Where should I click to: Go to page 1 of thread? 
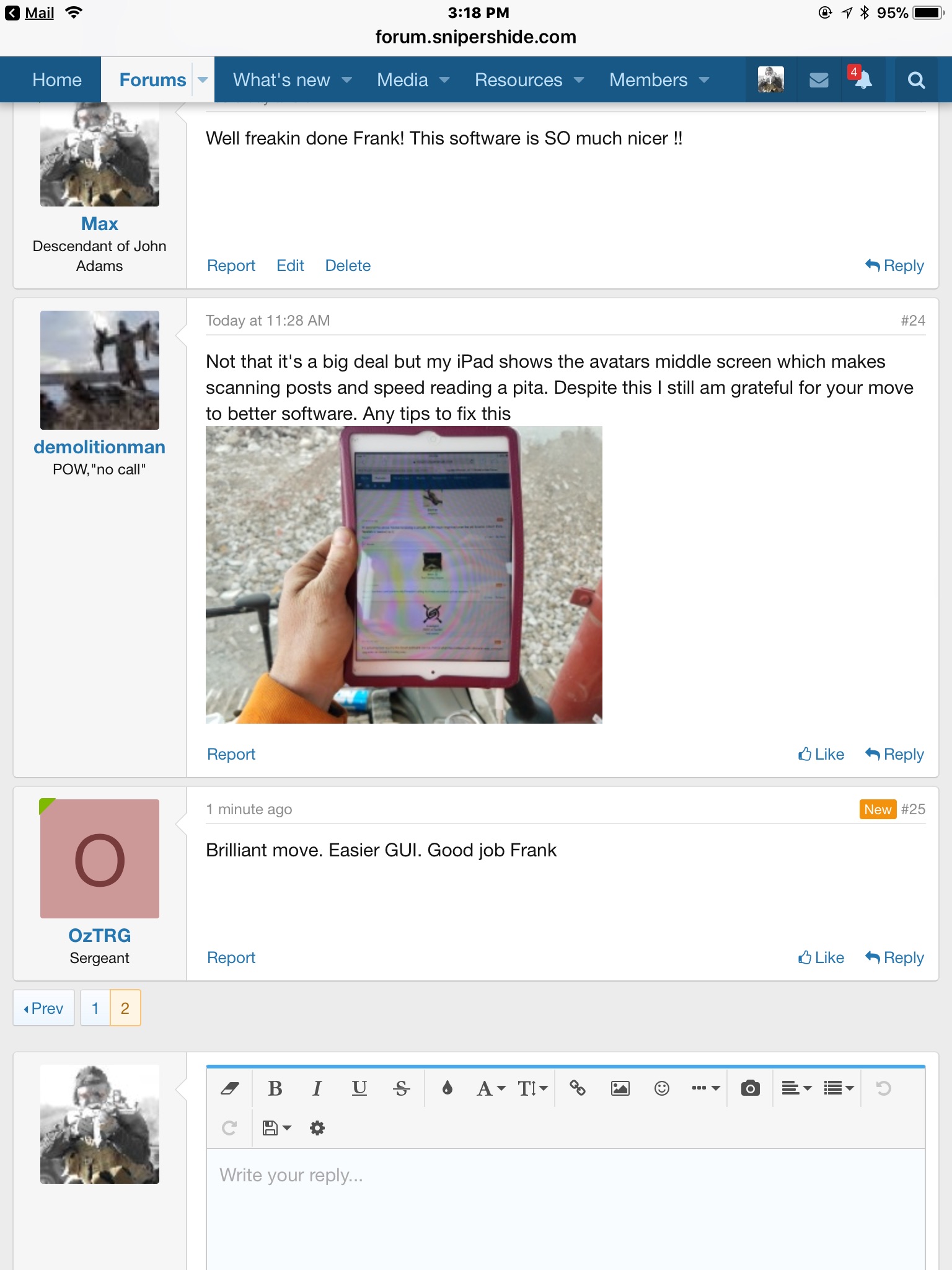95,1008
